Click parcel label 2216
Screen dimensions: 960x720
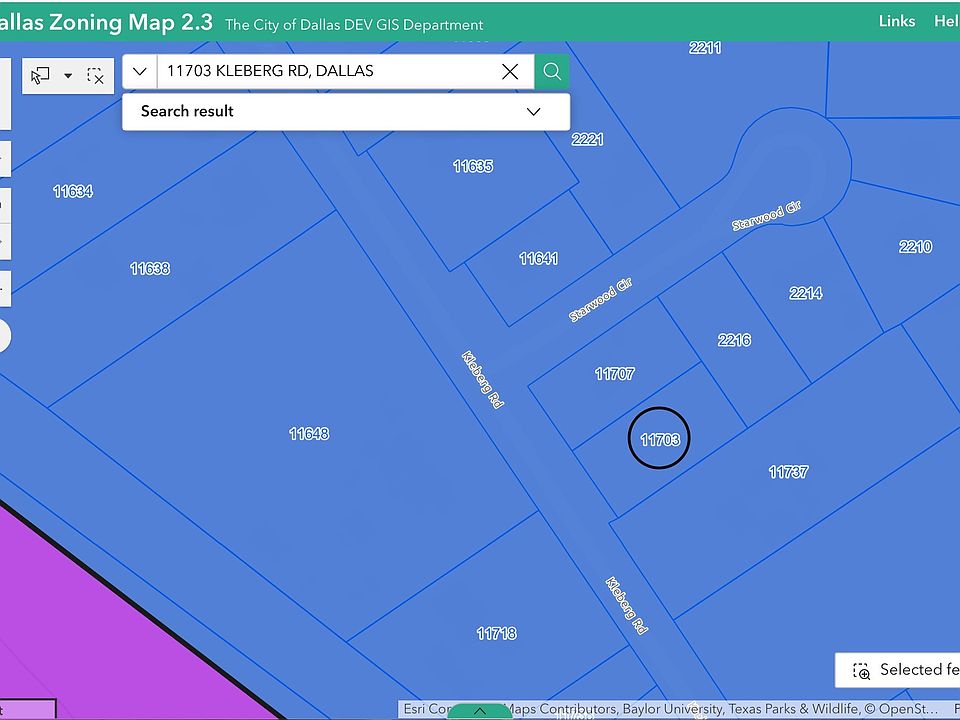pos(734,340)
